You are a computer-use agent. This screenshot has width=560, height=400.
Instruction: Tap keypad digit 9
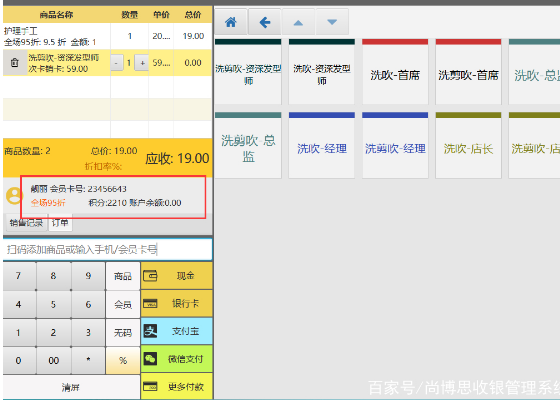point(88,276)
